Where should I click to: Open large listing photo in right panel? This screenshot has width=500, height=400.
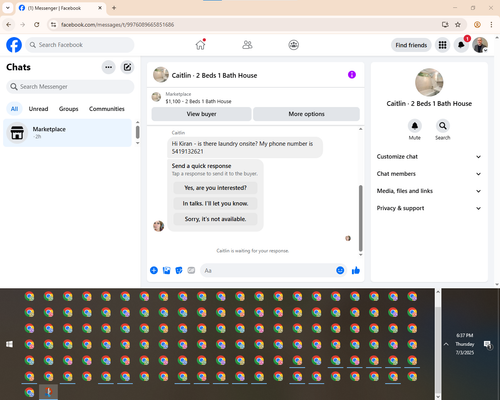pyautogui.click(x=429, y=82)
